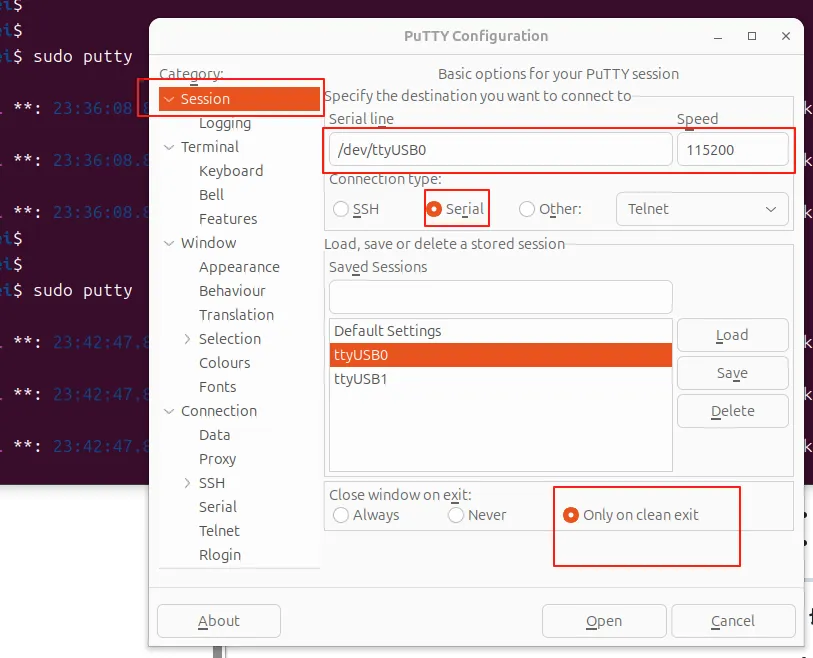Viewport: 813px width, 658px height.
Task: Click the About button
Action: point(219,621)
